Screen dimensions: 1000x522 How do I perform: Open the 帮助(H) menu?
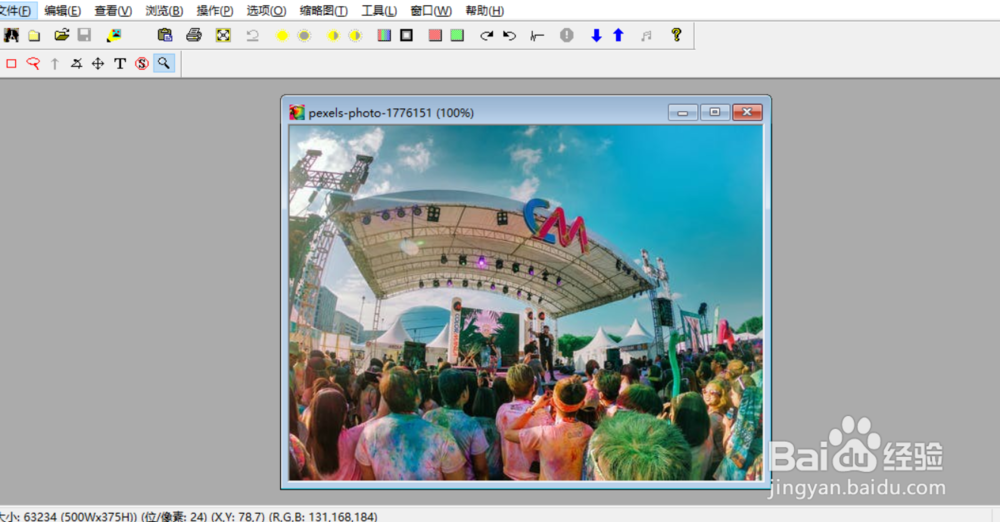(x=485, y=11)
